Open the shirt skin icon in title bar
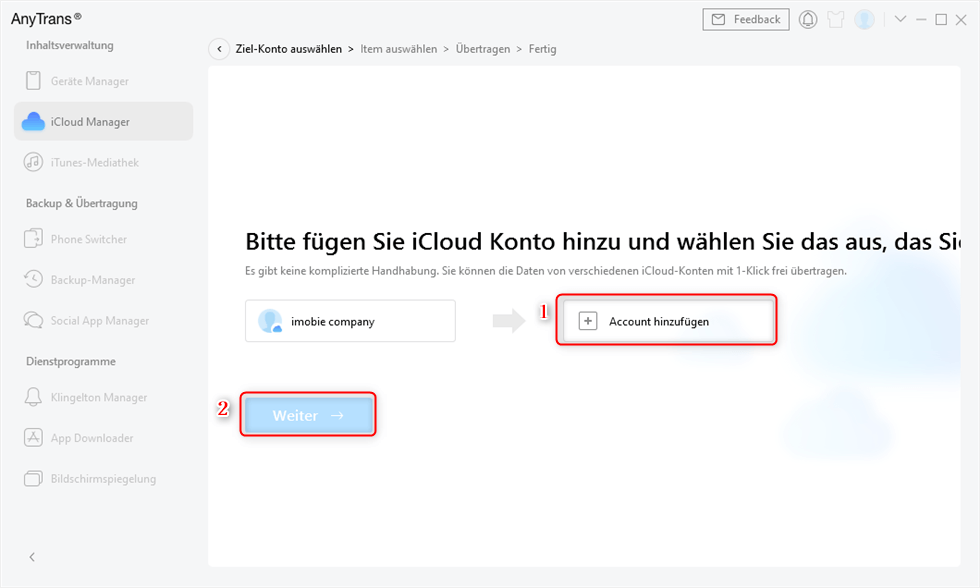Viewport: 980px width, 588px height. coord(836,19)
